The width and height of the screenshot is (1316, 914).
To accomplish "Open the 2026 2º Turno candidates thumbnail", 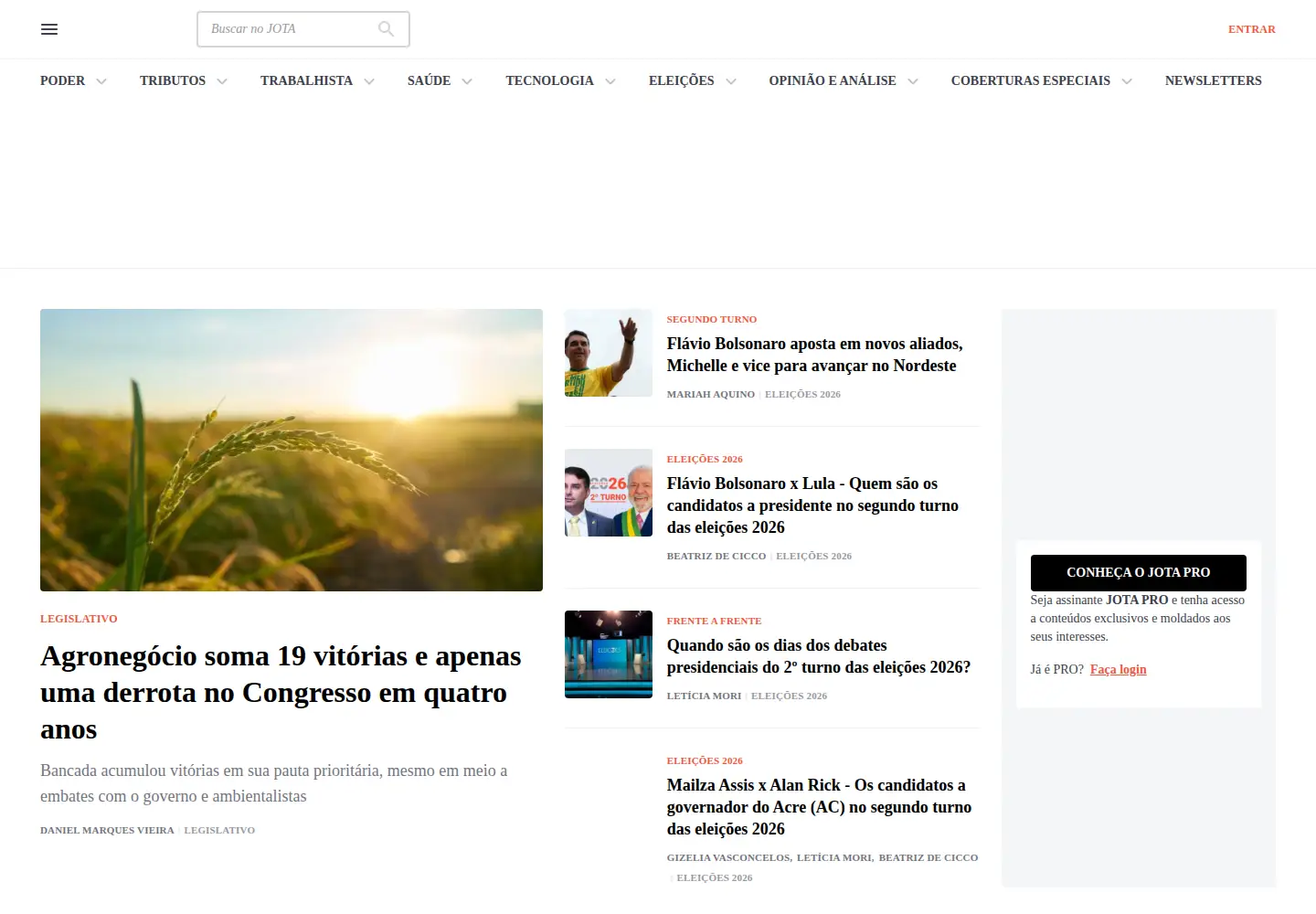I will point(609,493).
